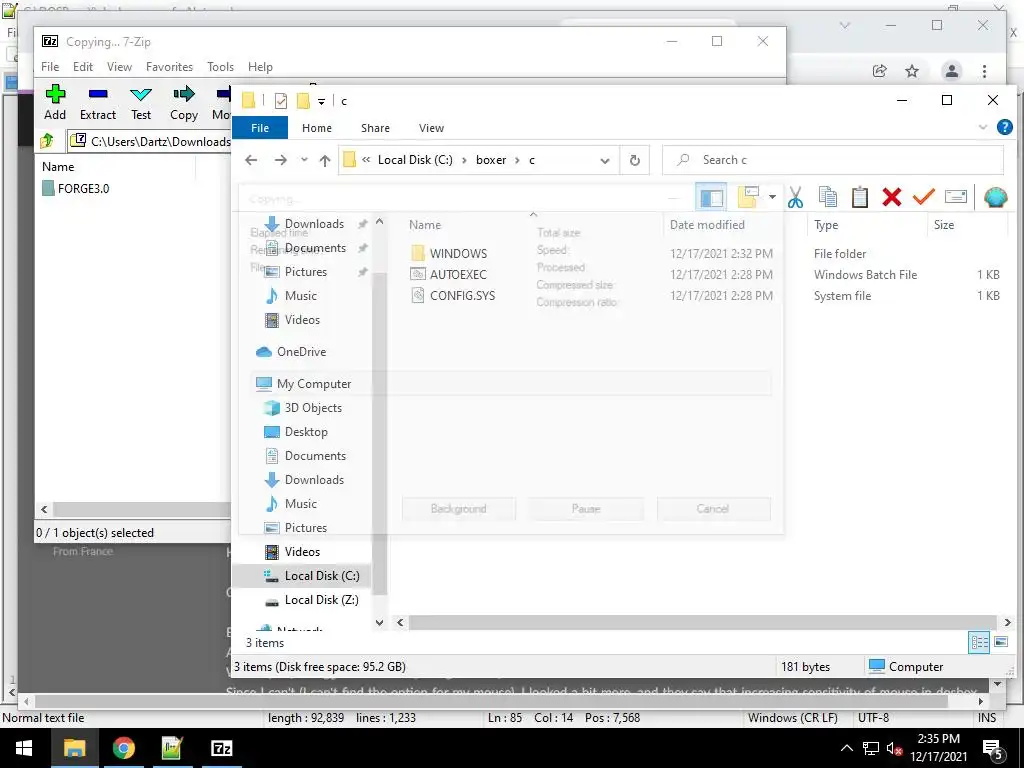Click the Copy icon in 7-Zip toolbar
The width and height of the screenshot is (1024, 768).
click(x=184, y=95)
